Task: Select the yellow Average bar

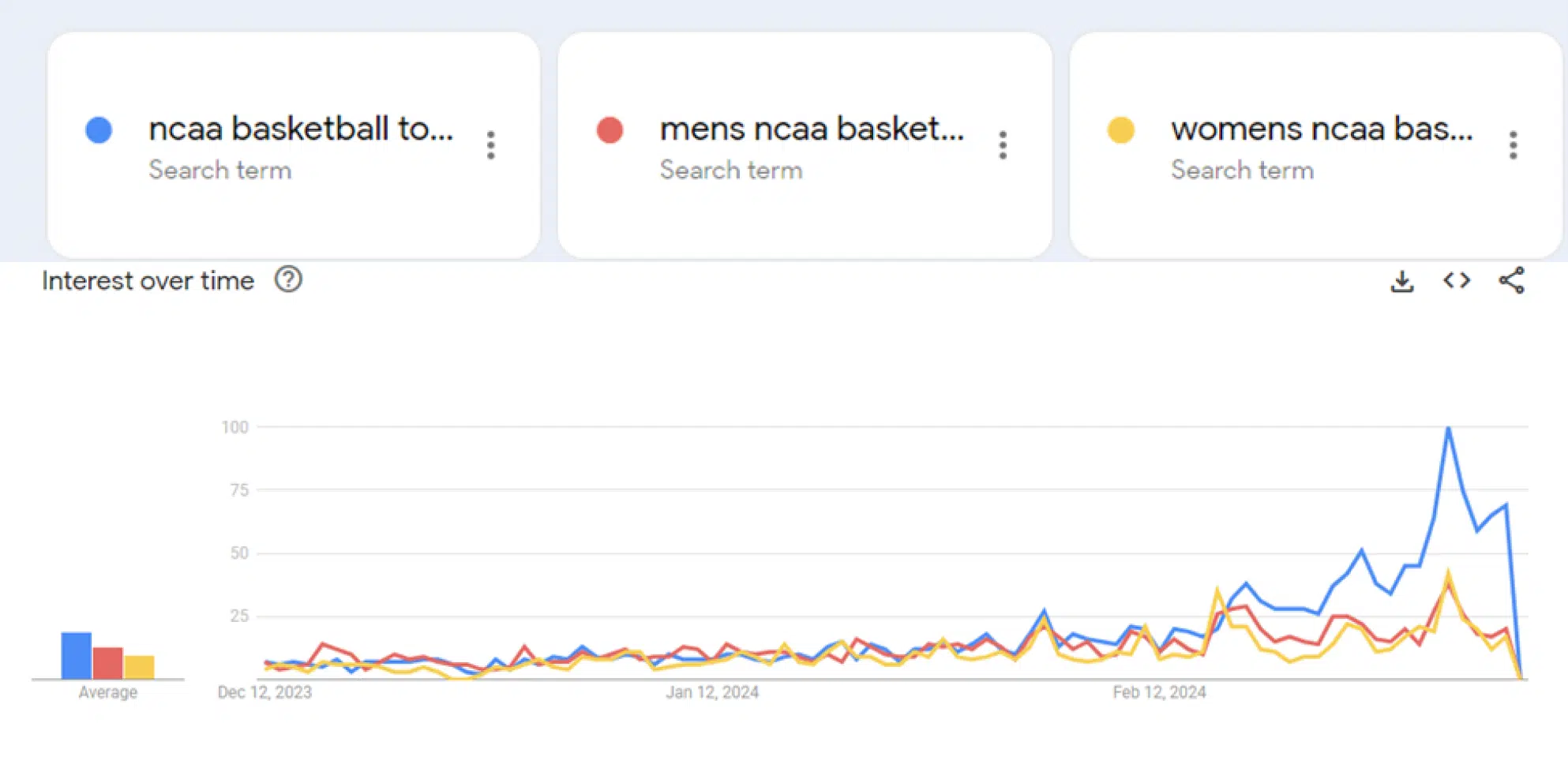Action: click(x=139, y=668)
